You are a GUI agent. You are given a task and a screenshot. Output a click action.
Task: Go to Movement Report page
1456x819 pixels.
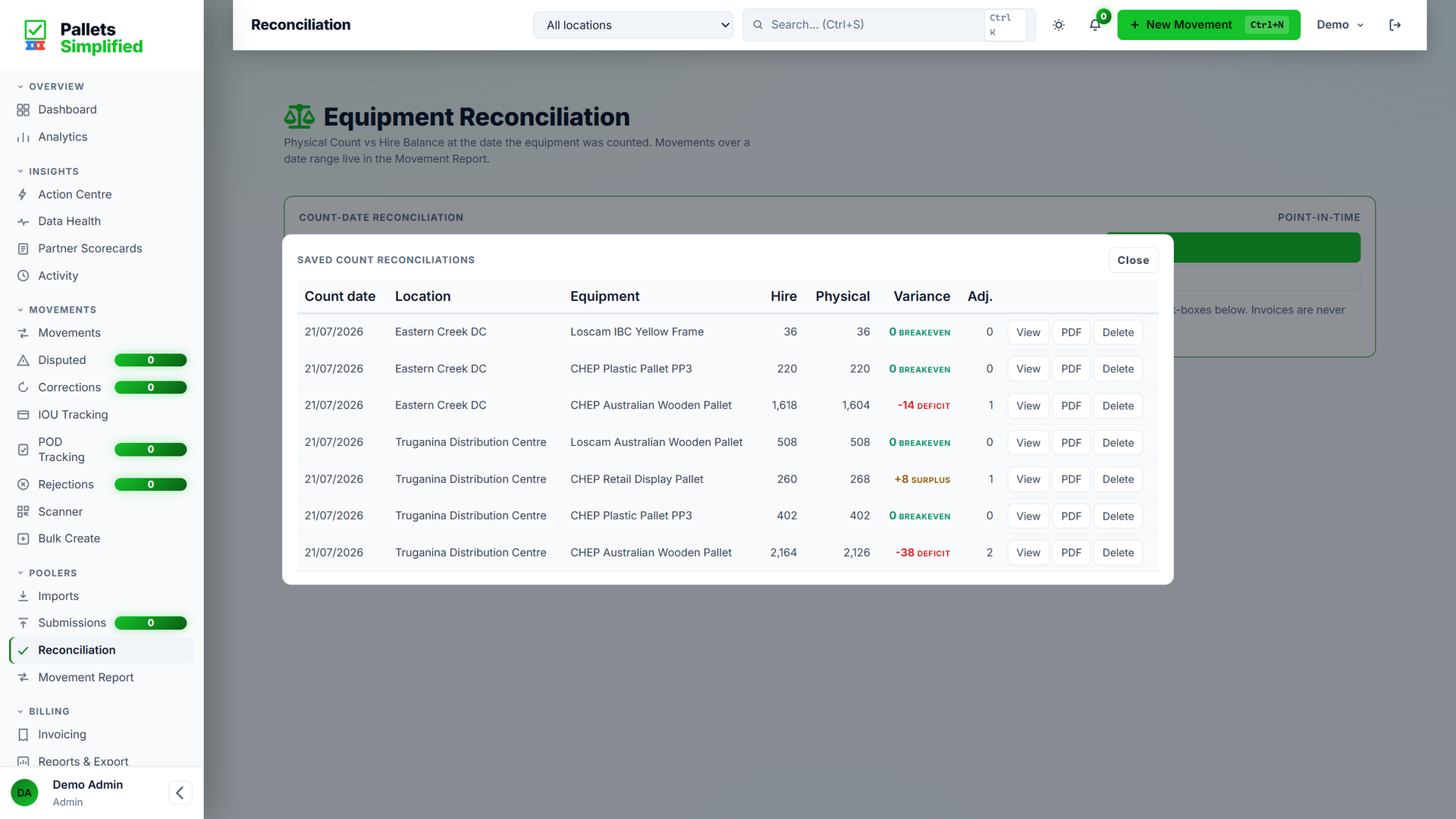[102, 677]
